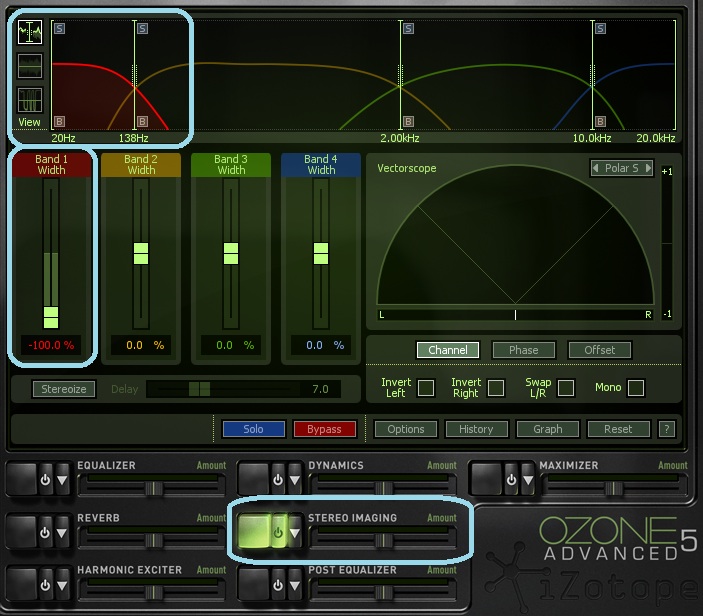Open the Maximizer module with its large square button
This screenshot has width=703, height=616.
click(486, 479)
